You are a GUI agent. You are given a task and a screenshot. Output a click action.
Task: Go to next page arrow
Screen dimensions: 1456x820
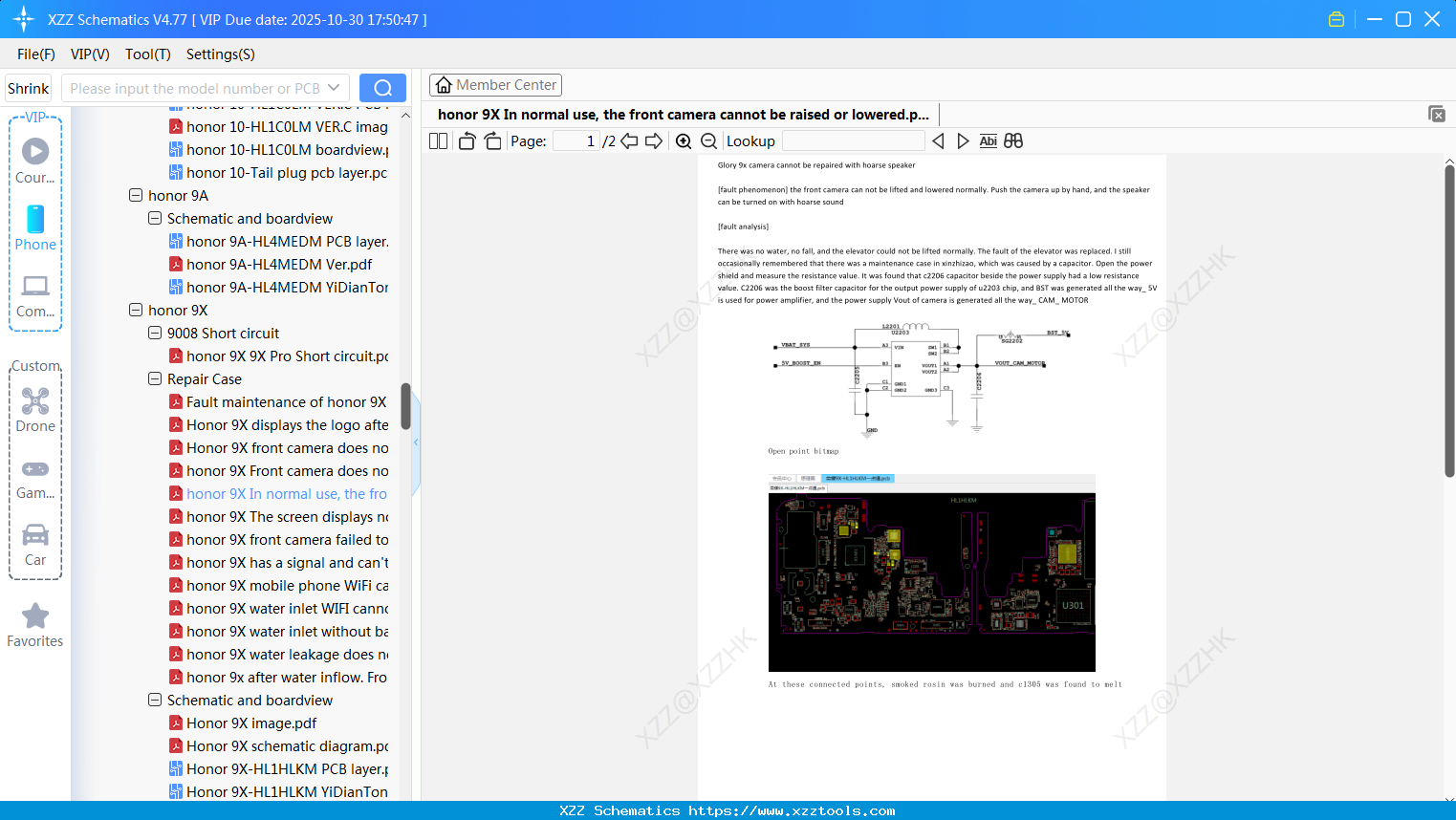click(x=654, y=140)
